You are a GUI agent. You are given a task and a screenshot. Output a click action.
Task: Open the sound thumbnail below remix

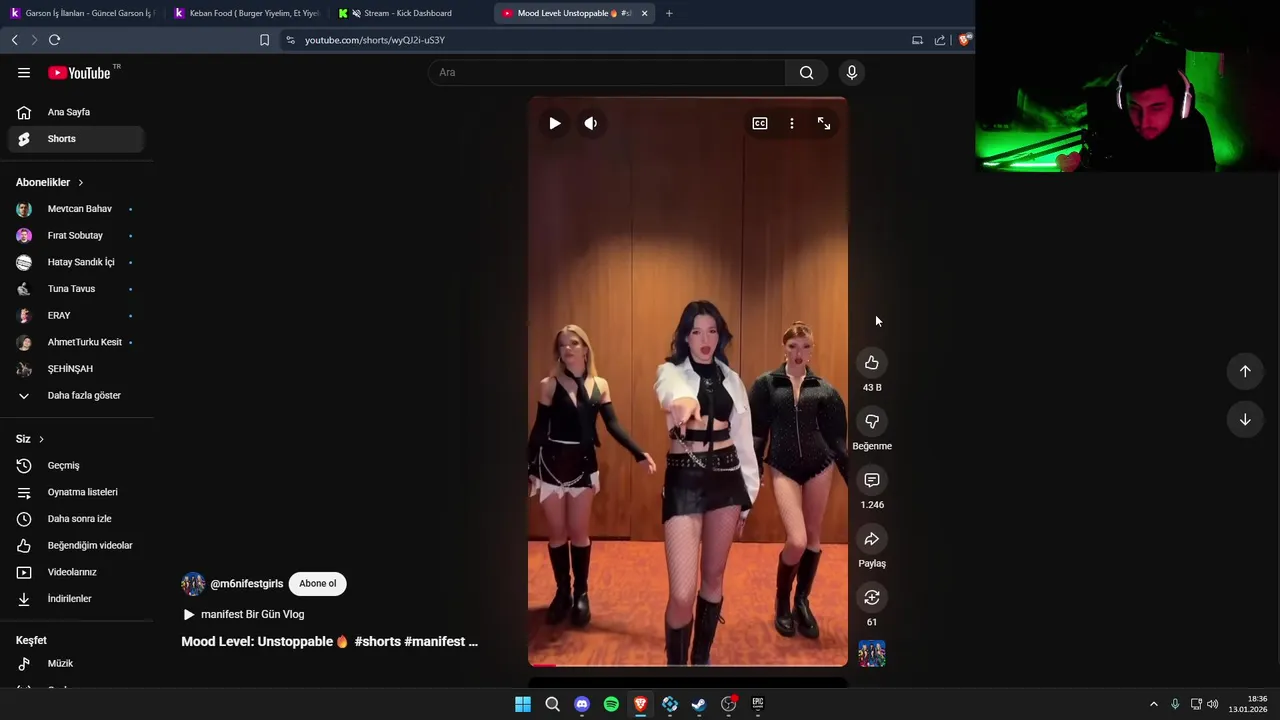point(872,654)
